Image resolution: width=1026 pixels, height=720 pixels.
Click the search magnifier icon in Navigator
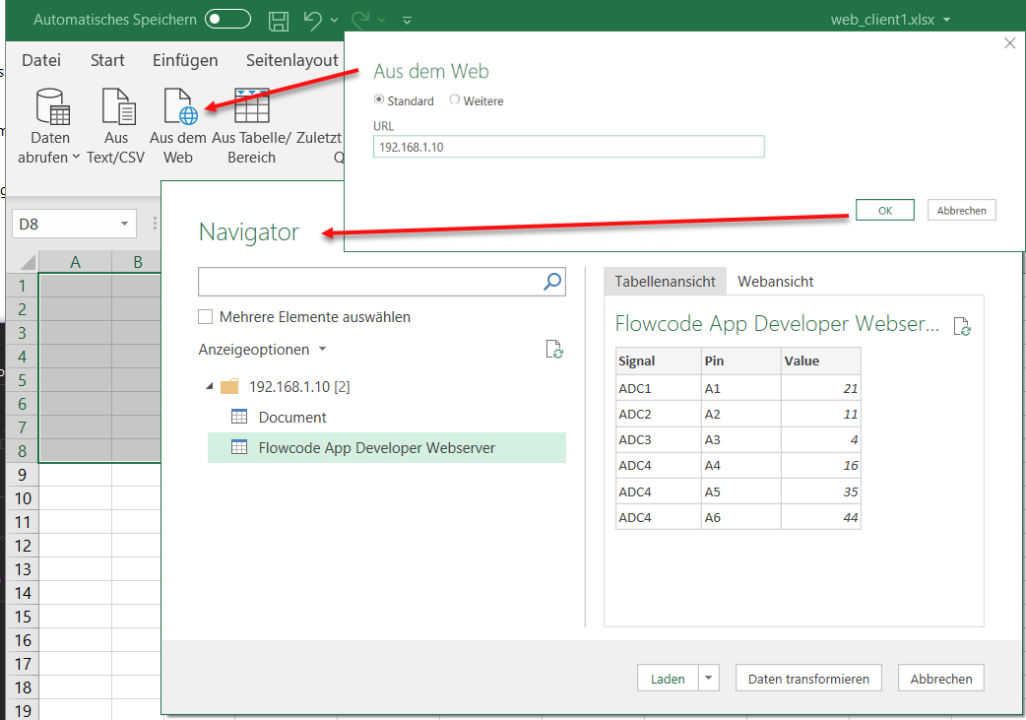click(x=552, y=282)
